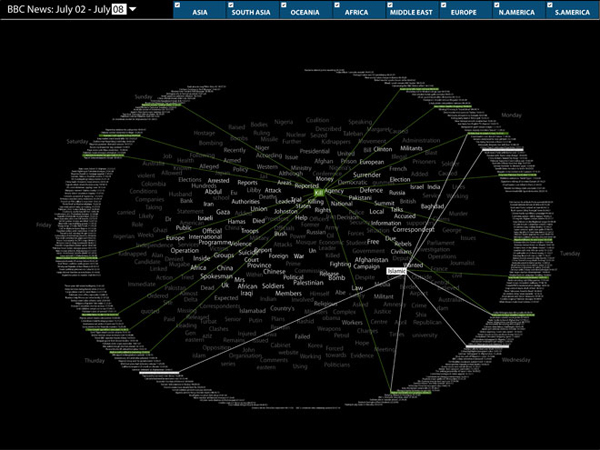Select the word 'Programme'
This screenshot has width=600, height=450.
(215, 243)
